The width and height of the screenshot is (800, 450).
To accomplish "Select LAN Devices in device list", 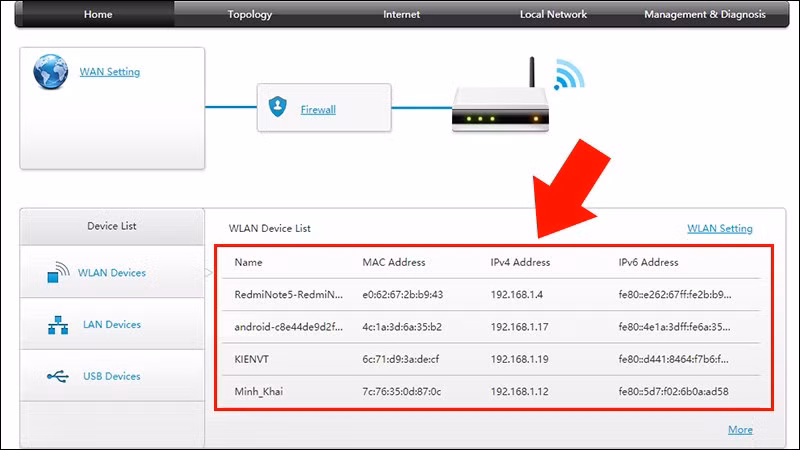I will click(109, 325).
